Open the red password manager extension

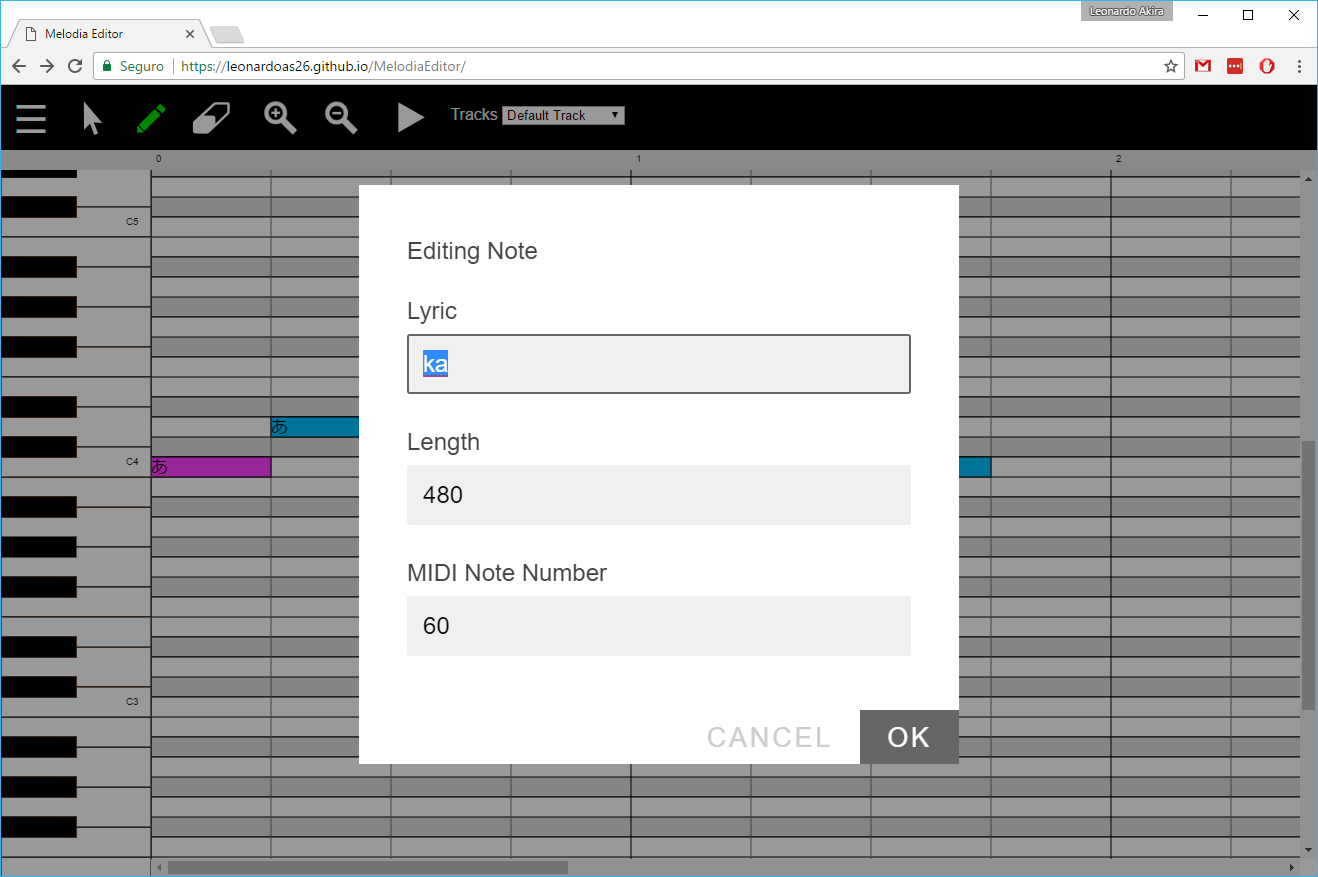click(1235, 66)
